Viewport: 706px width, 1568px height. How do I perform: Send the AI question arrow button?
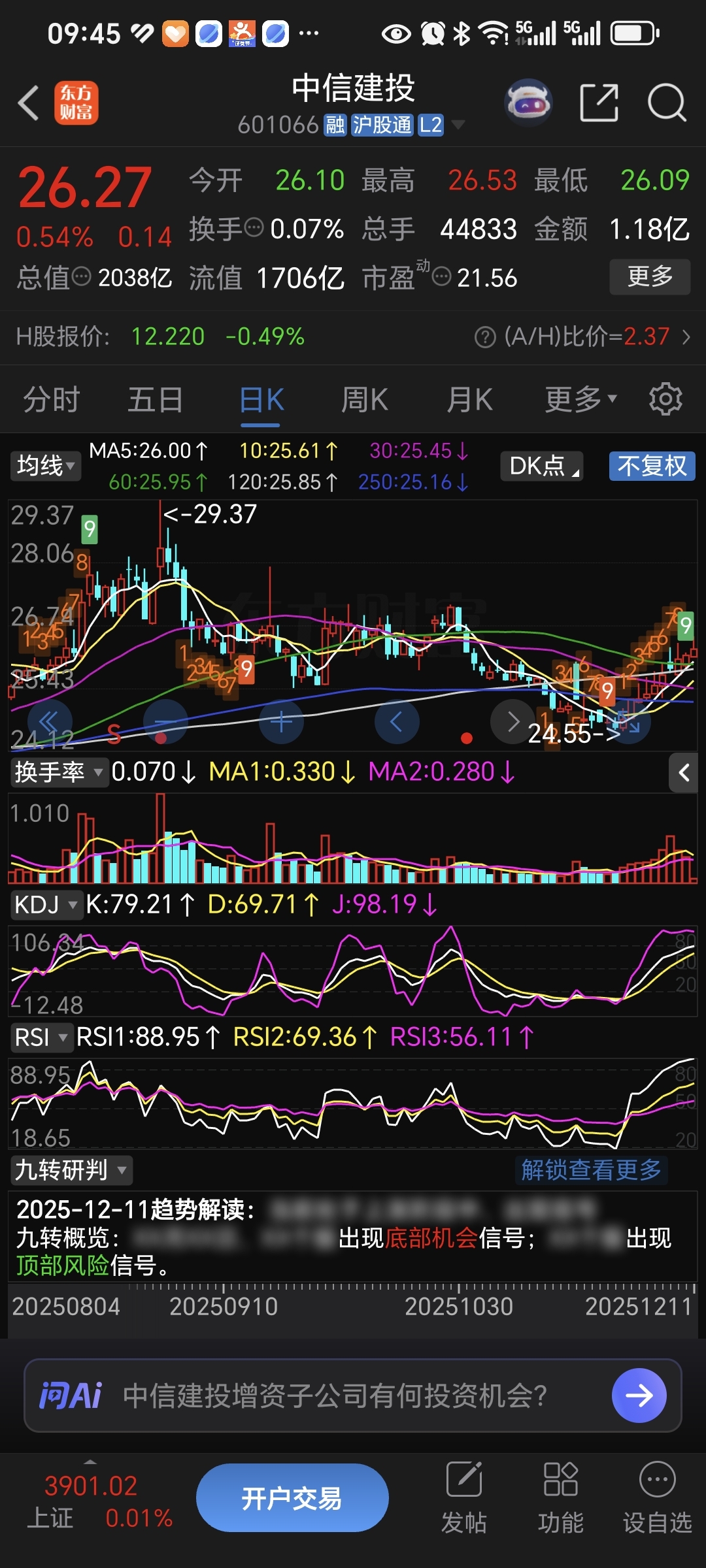(639, 1396)
